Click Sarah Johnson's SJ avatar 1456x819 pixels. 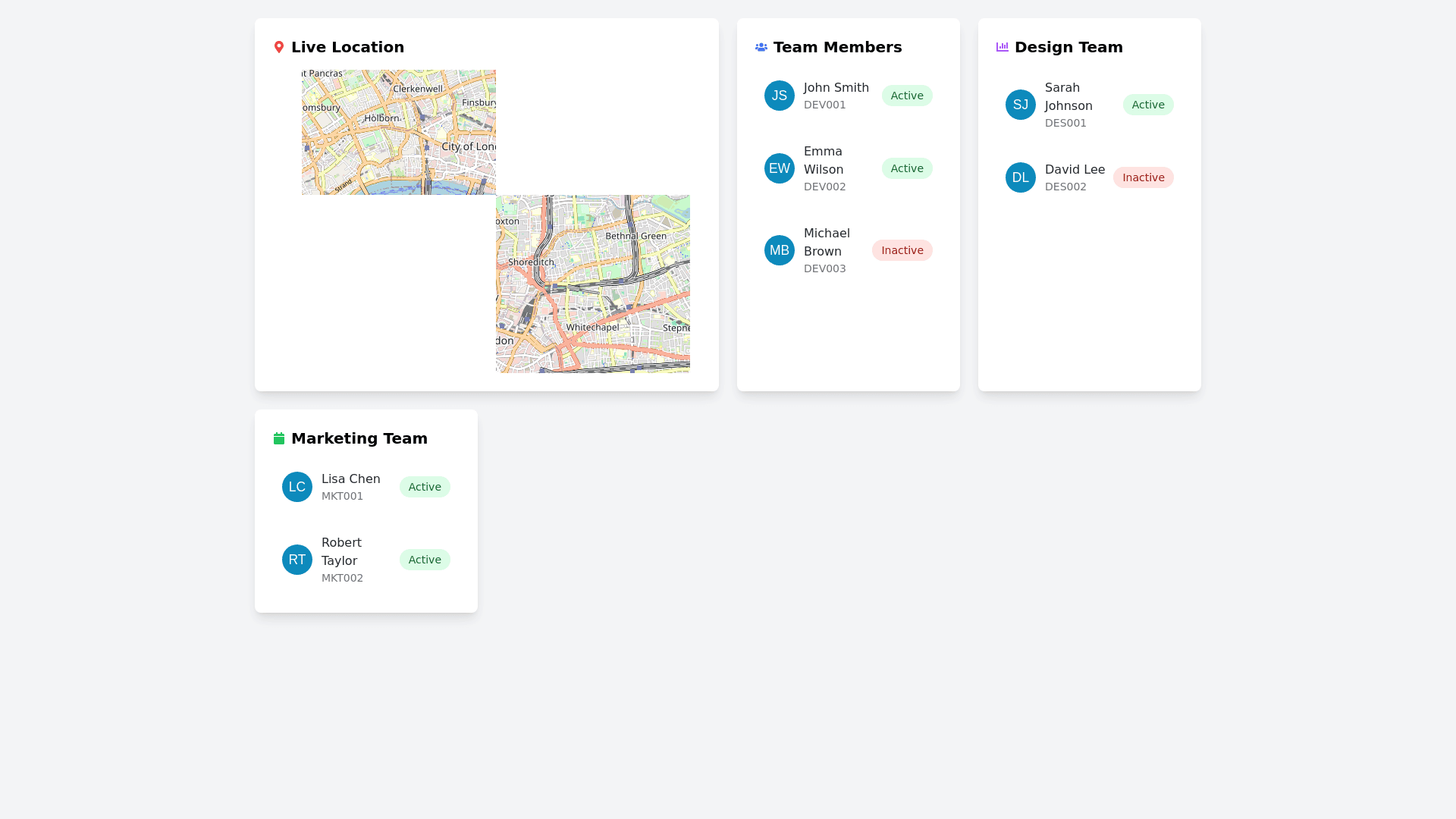(1021, 105)
